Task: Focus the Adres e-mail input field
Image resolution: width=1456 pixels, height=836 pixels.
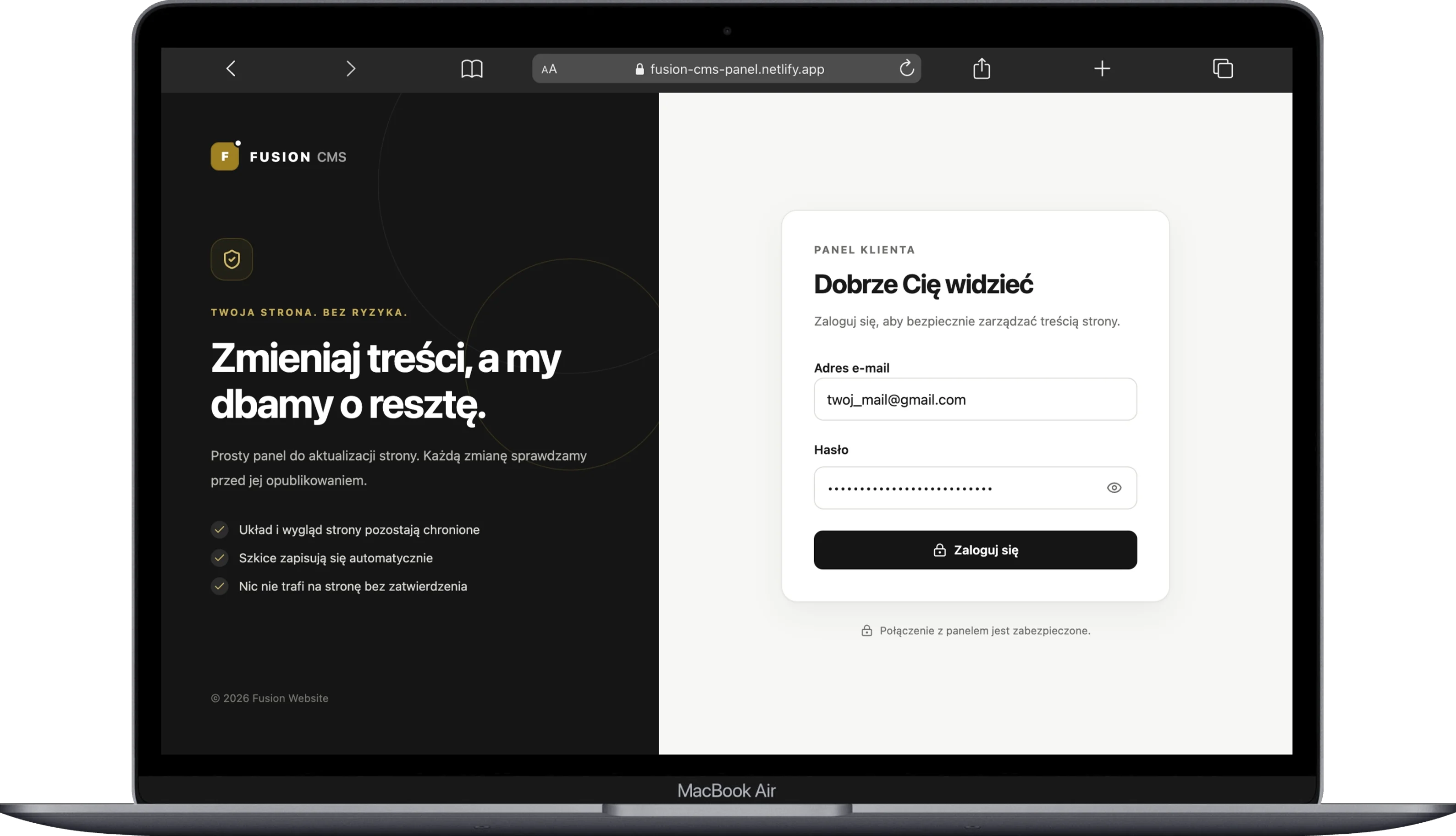Action: 976,400
